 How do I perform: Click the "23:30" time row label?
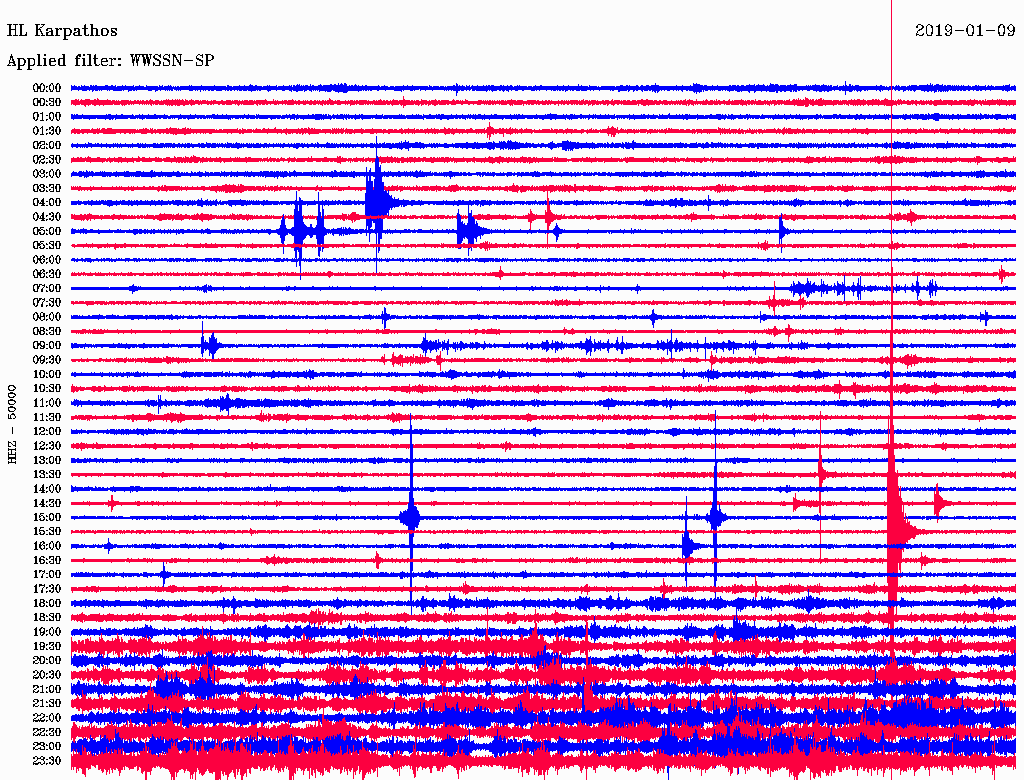[47, 760]
